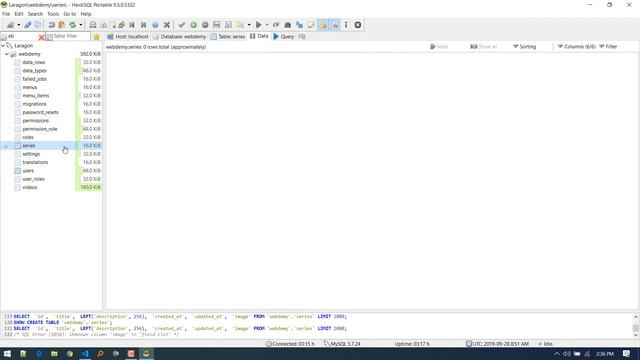
Task: Jump to last row icon
Action: coord(143,25)
